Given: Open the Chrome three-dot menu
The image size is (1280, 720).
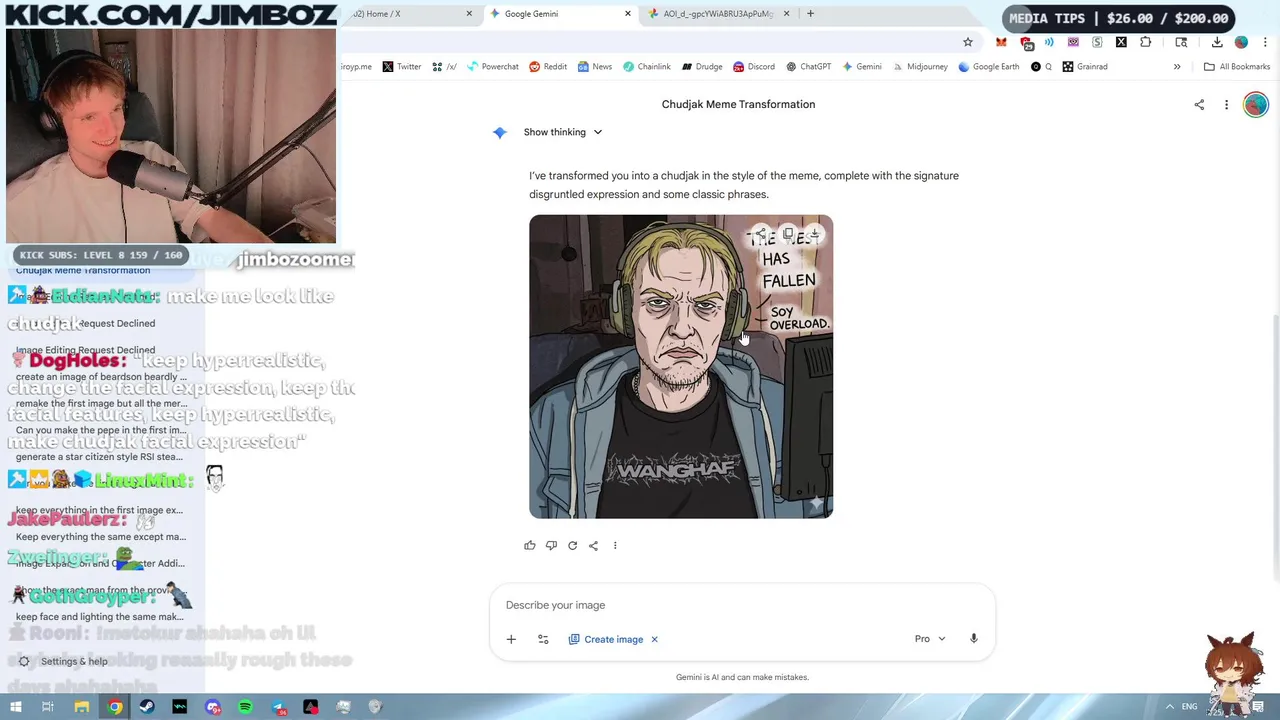Looking at the screenshot, I should pos(1265,42).
